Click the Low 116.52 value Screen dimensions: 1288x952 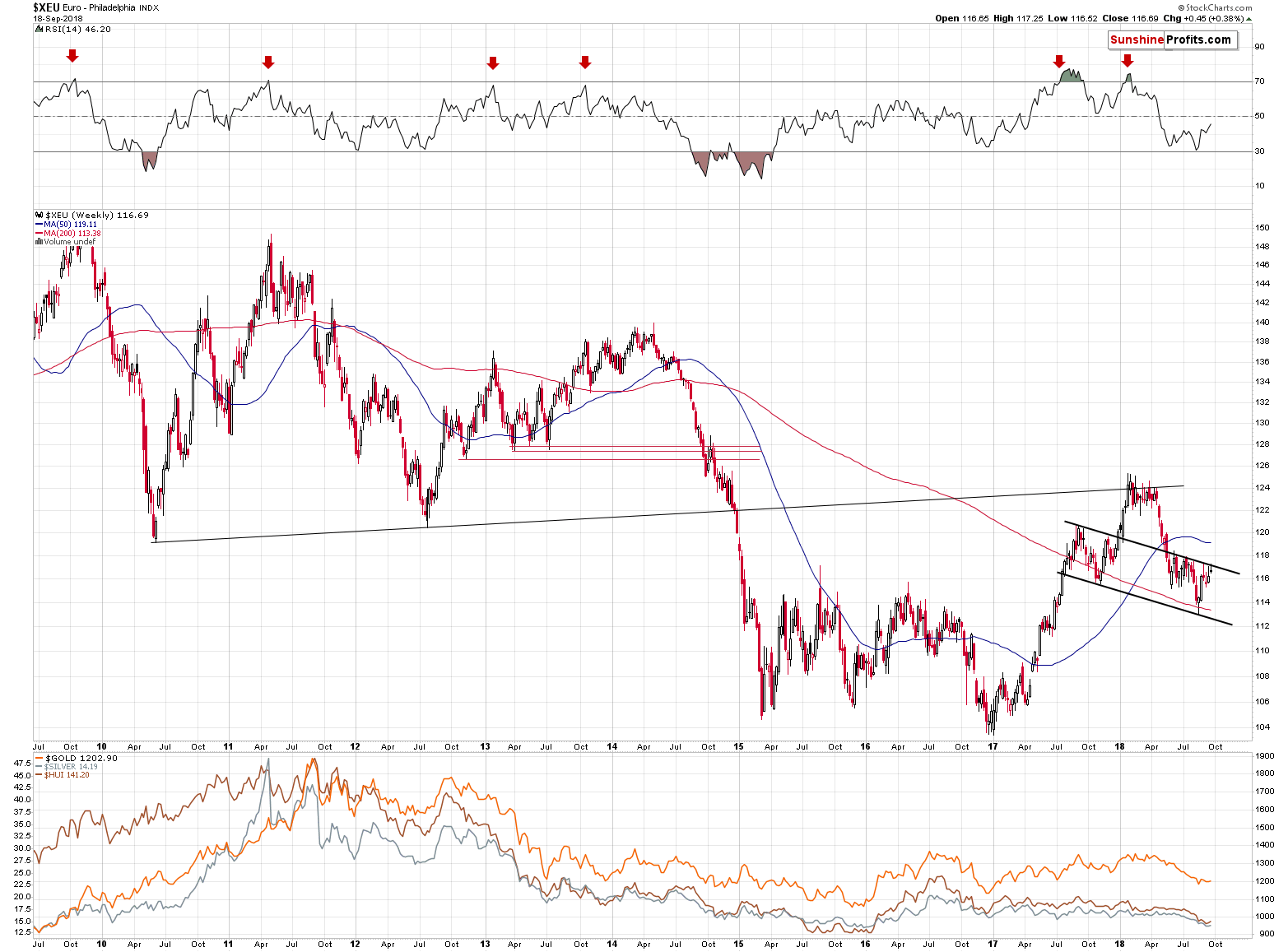tap(1071, 18)
